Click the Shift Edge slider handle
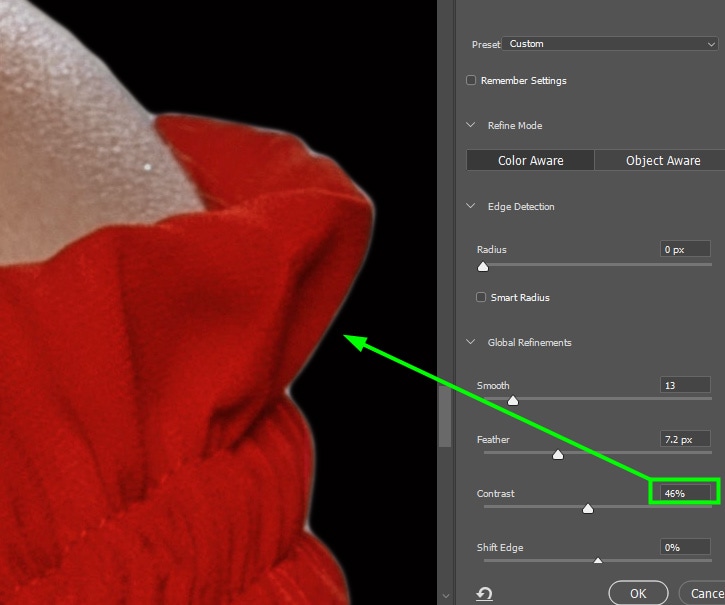 (x=598, y=561)
